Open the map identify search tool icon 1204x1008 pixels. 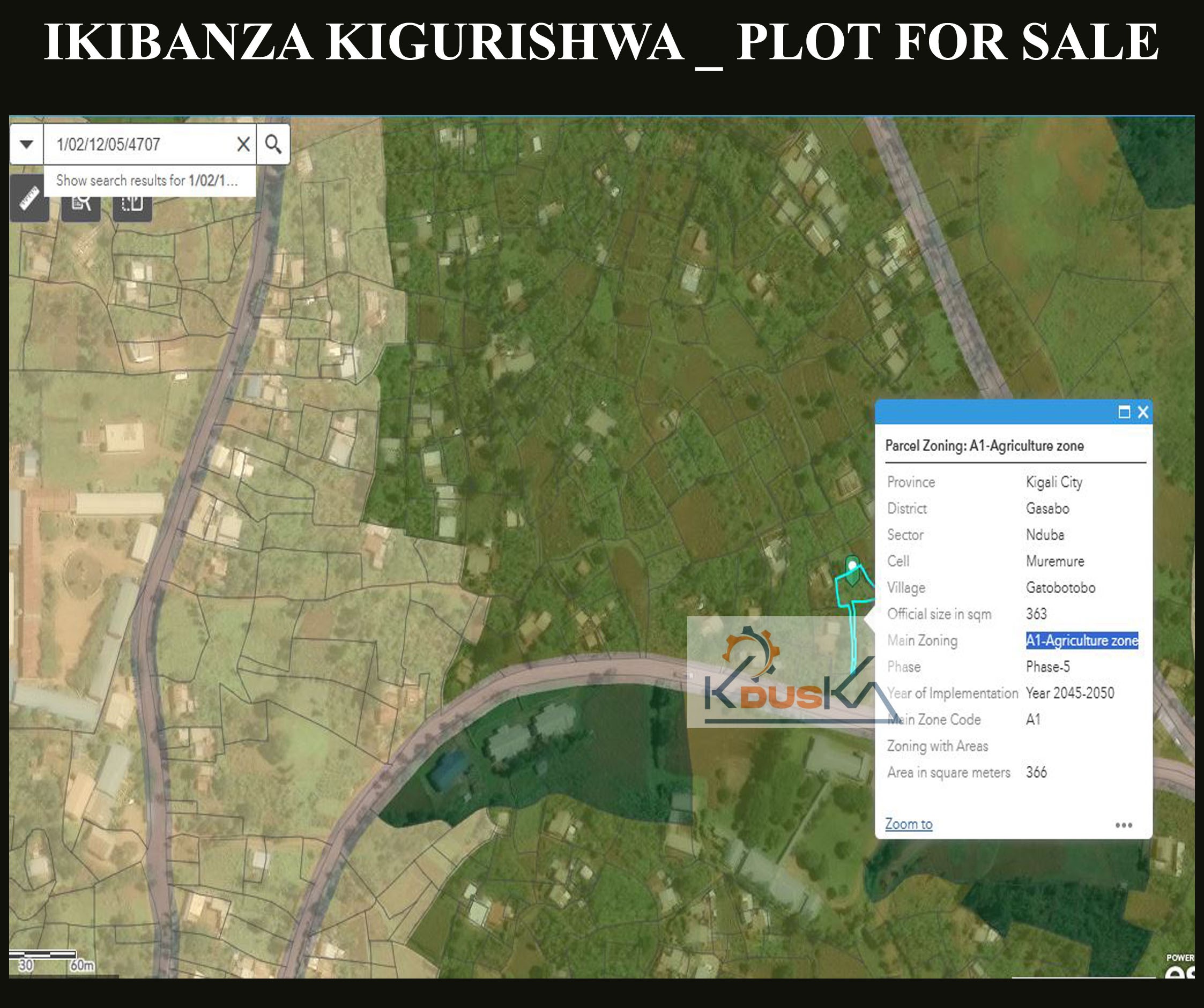(x=80, y=204)
